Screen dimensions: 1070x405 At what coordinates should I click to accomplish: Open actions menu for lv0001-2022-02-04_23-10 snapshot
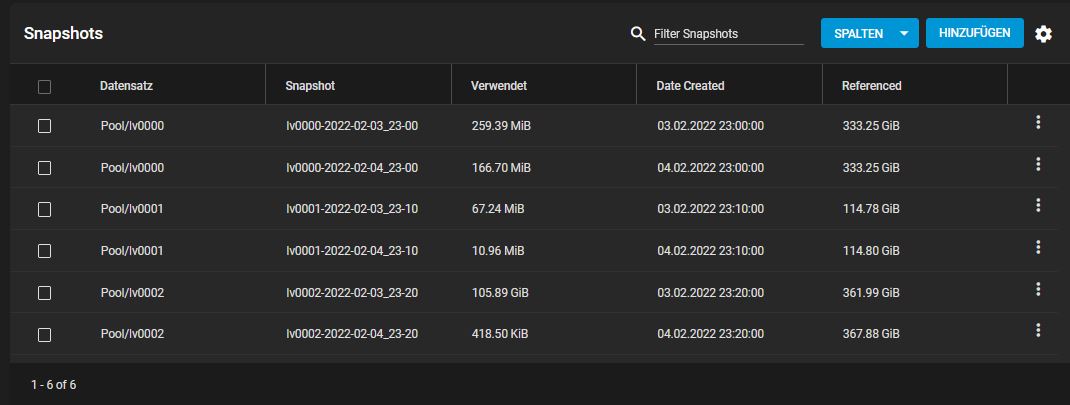(1038, 247)
